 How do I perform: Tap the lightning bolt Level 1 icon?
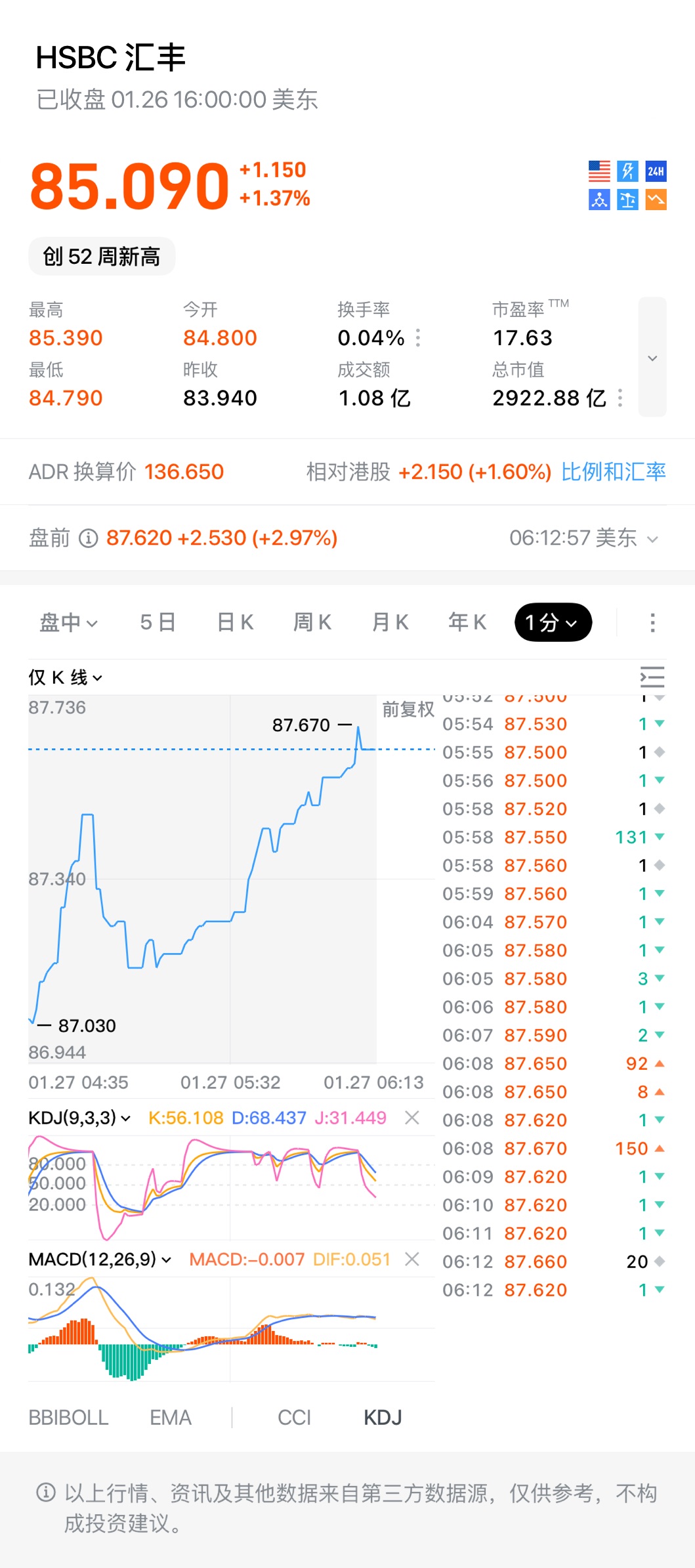pyautogui.click(x=627, y=171)
